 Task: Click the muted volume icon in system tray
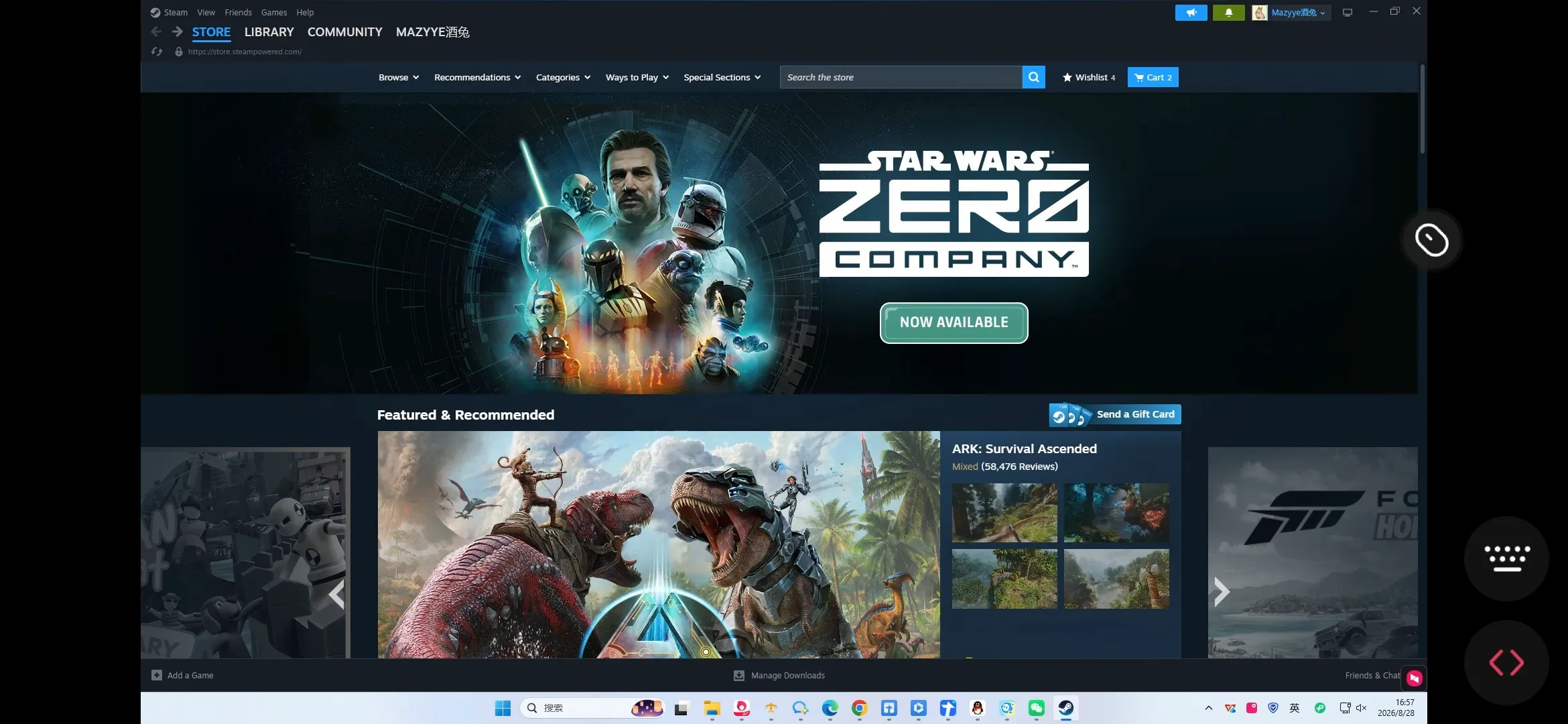(1361, 708)
